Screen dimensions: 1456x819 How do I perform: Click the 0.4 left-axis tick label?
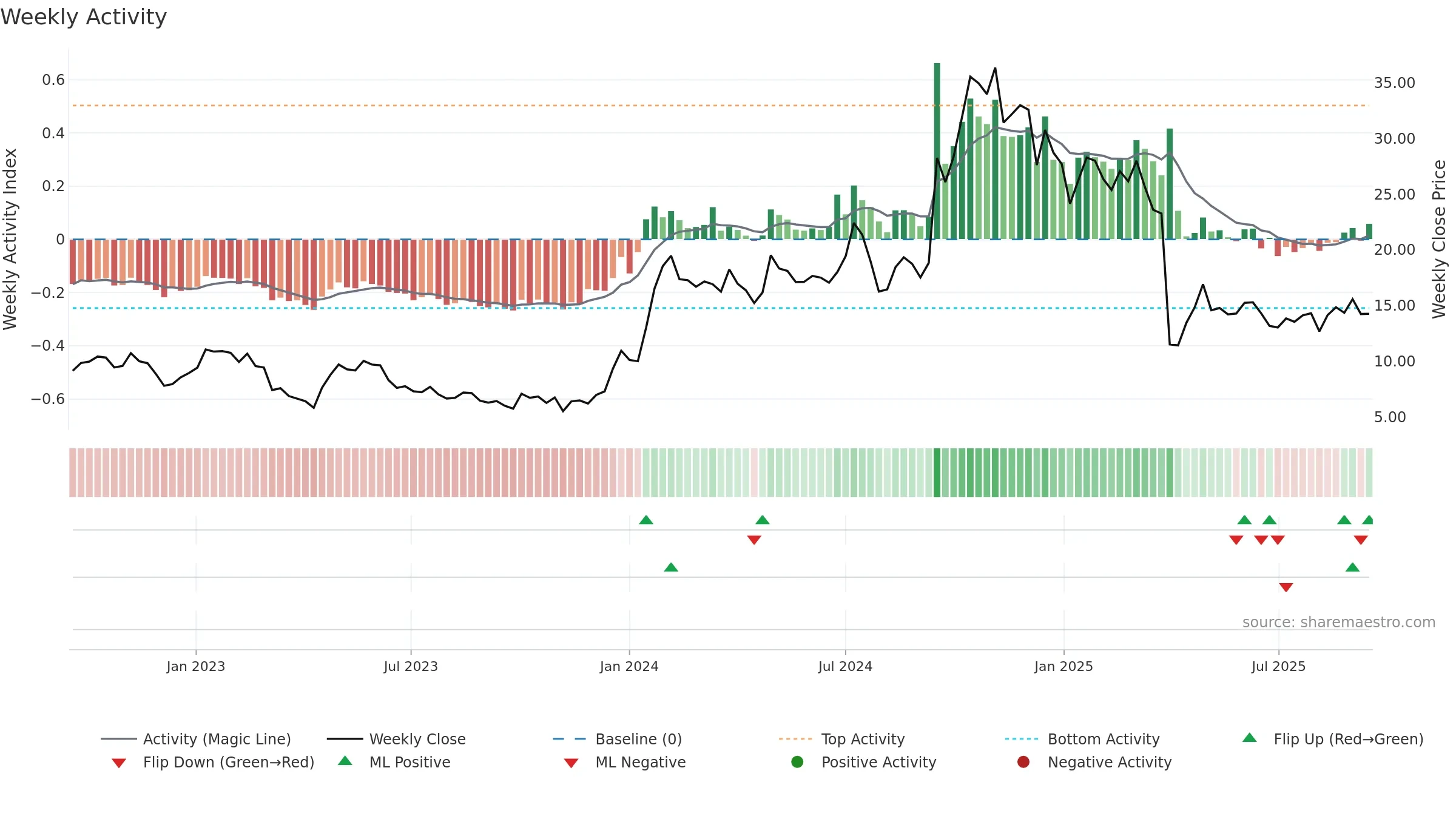[53, 133]
